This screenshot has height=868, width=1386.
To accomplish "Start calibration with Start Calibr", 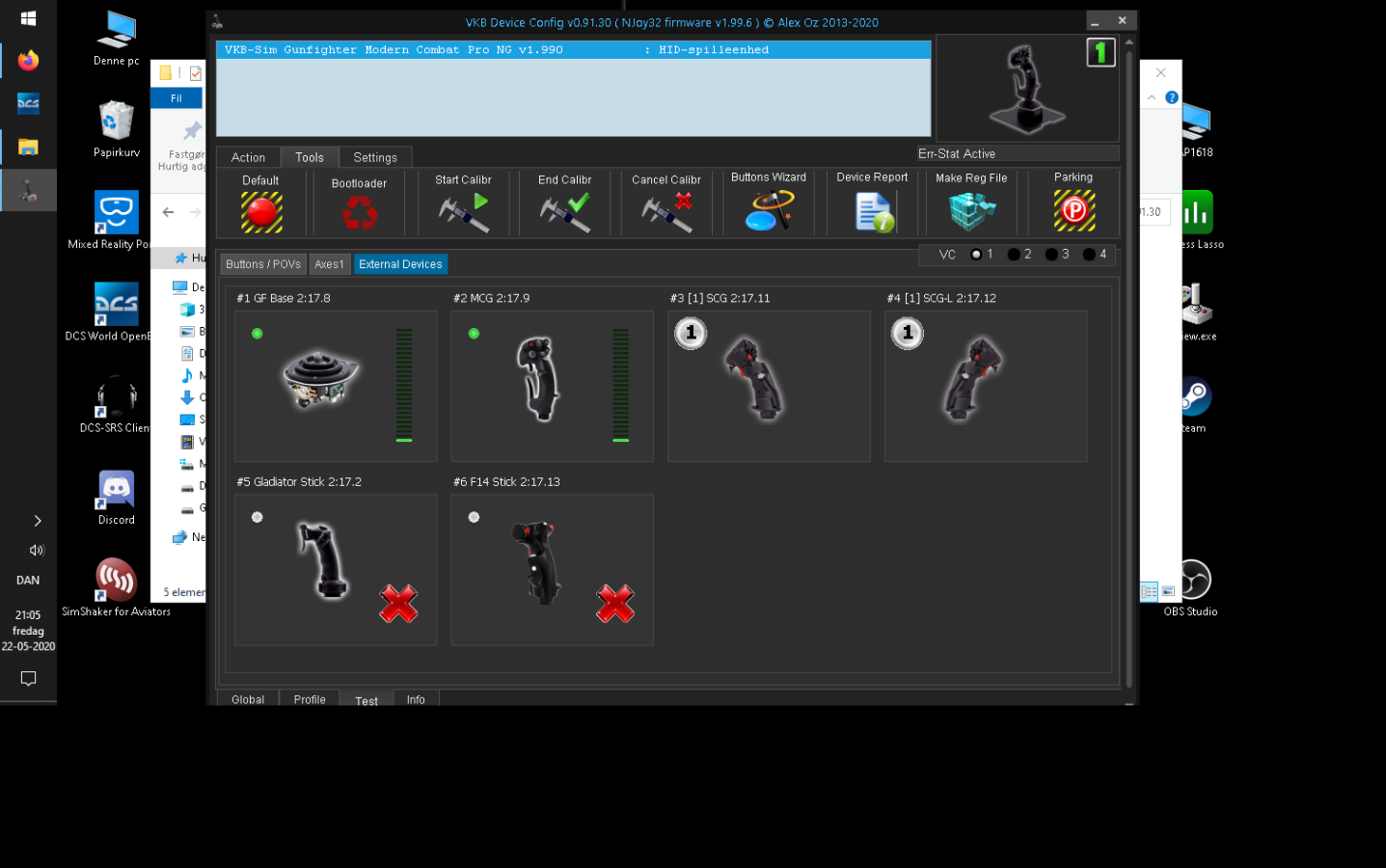I will point(464,212).
